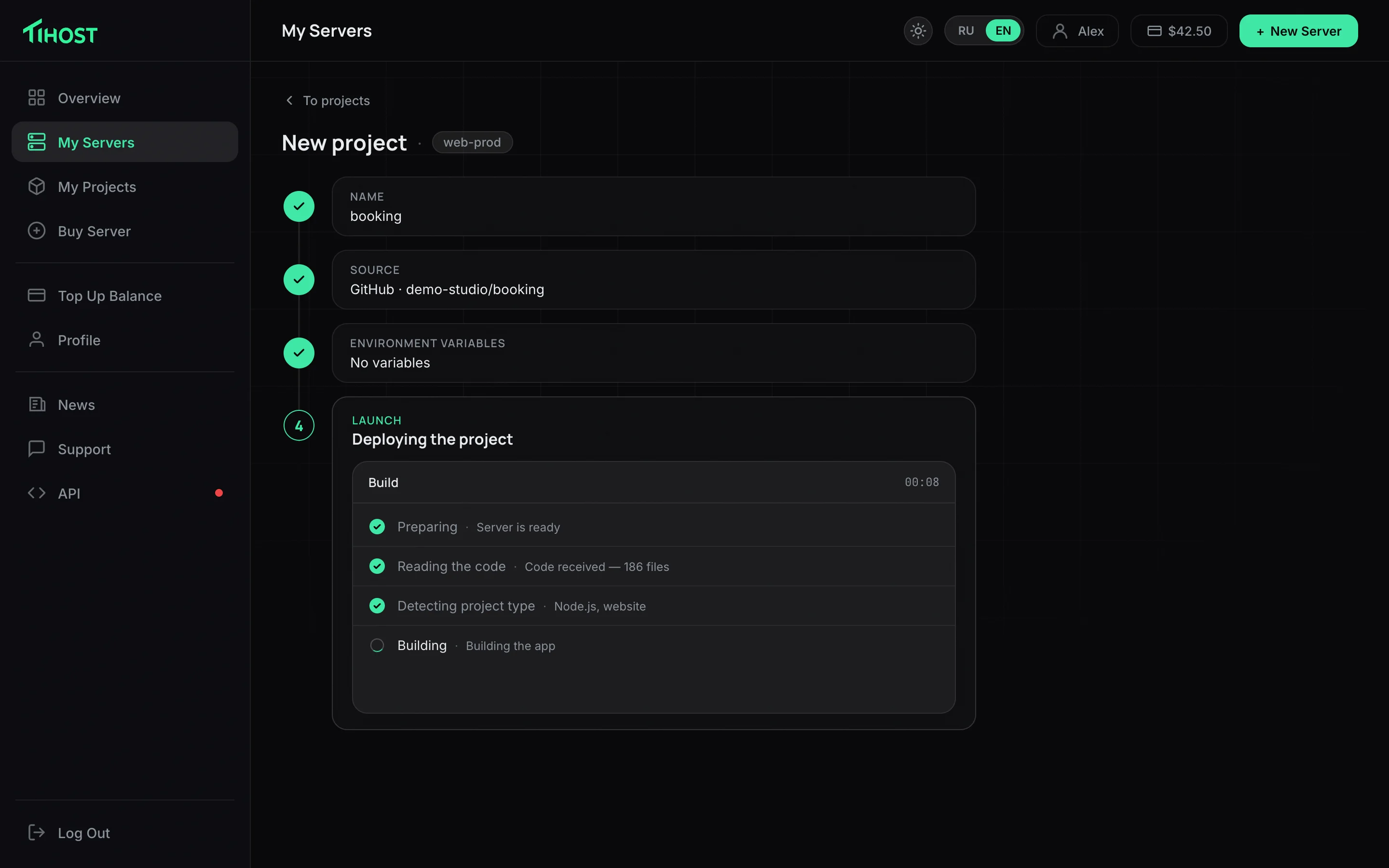Open the Alex account menu
Viewport: 1389px width, 868px height.
coord(1077,31)
